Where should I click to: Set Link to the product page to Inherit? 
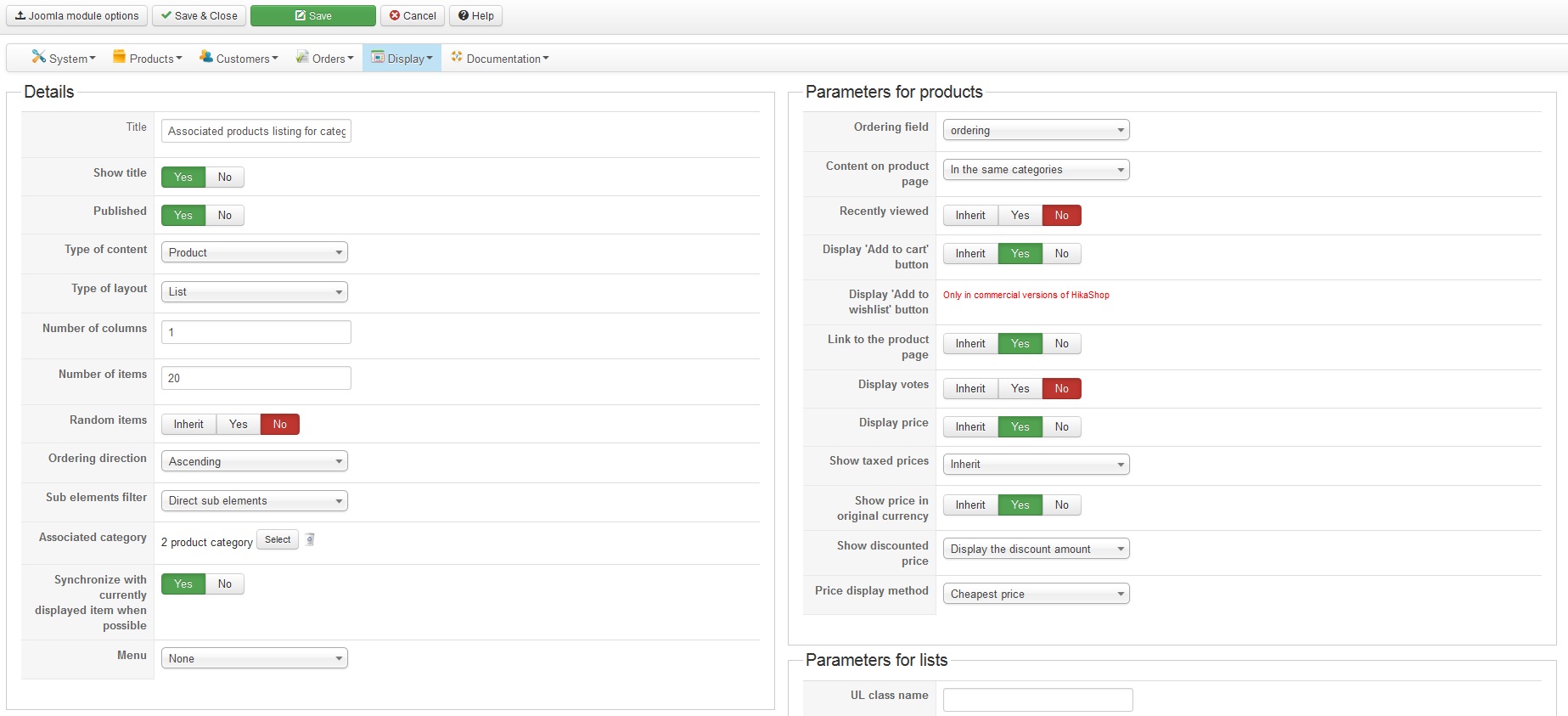970,343
